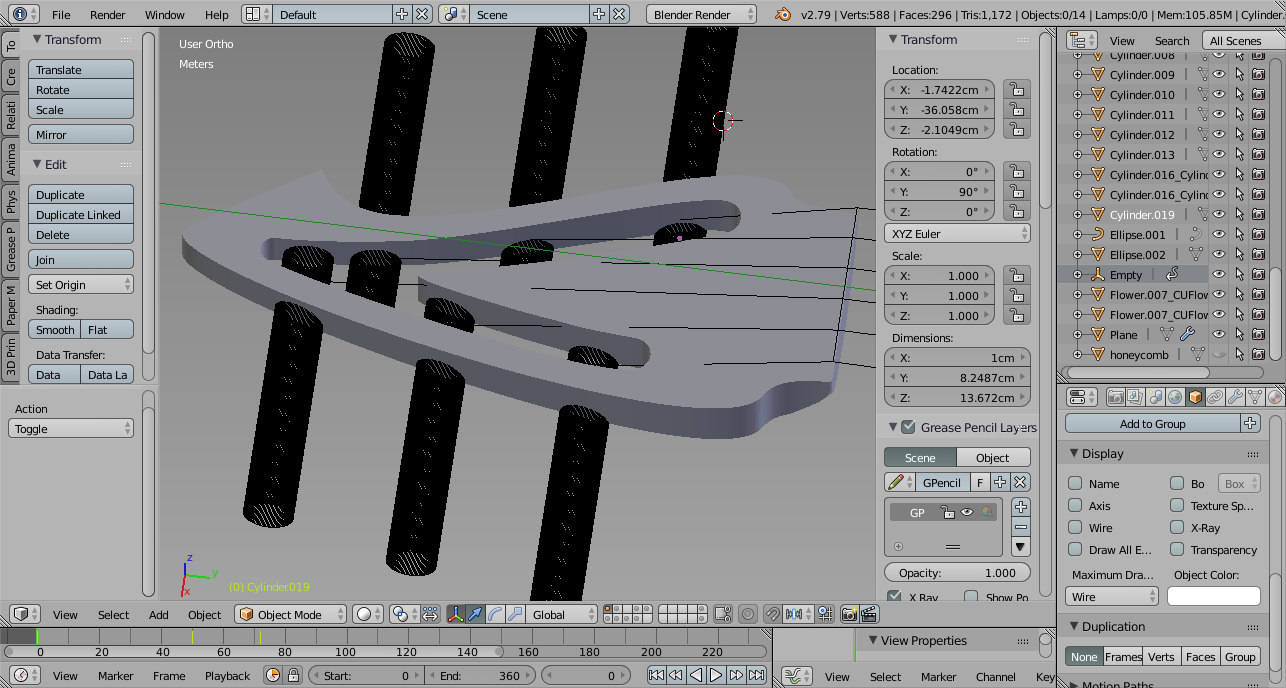Delete the Default screen layout
The width and height of the screenshot is (1286, 688).
[422, 14]
